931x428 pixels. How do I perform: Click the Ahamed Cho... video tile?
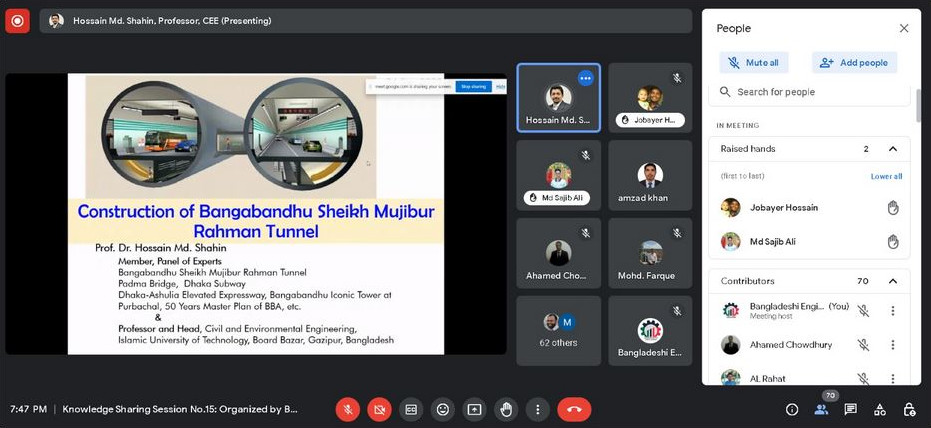coord(558,253)
